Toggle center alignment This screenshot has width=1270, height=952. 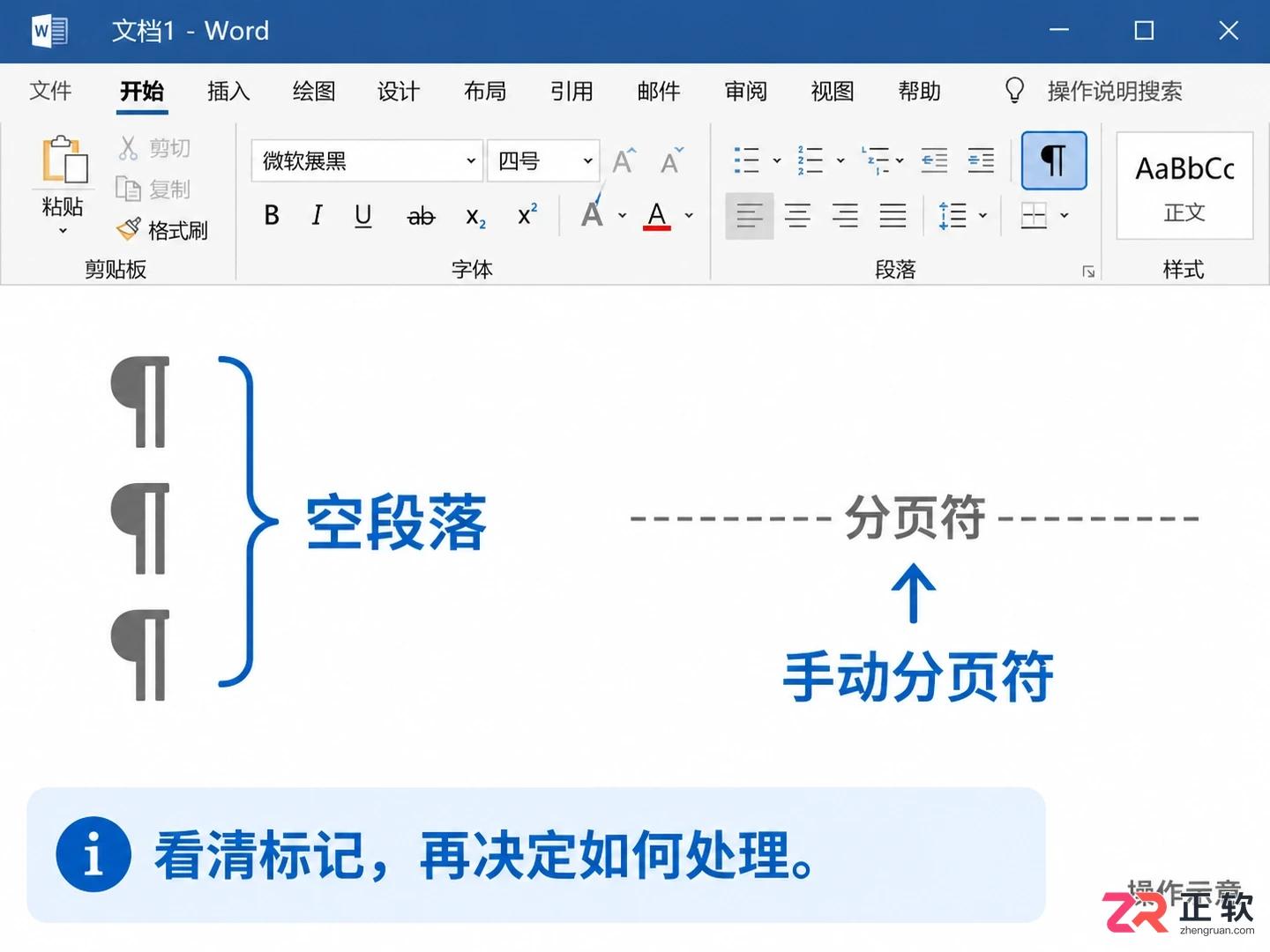click(x=797, y=215)
